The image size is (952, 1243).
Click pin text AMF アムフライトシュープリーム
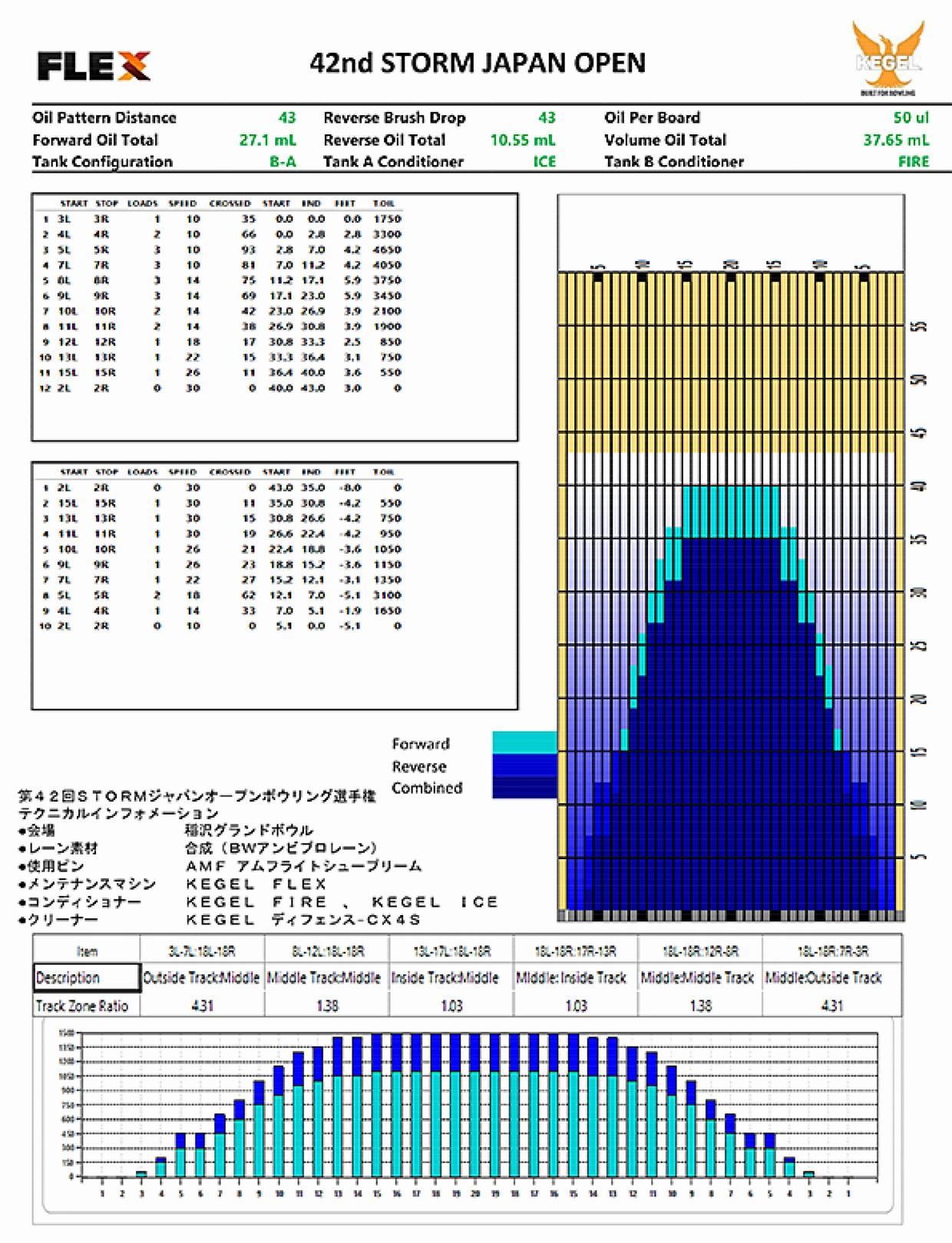[304, 866]
